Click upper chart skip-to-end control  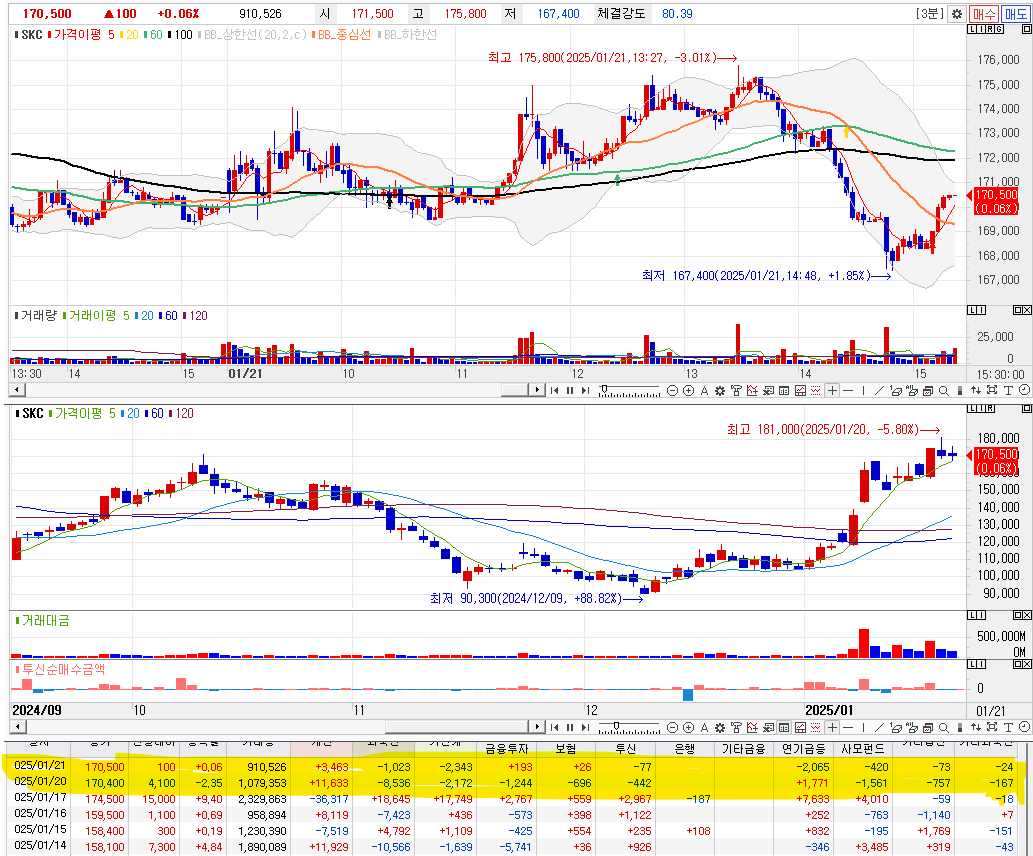tap(585, 391)
